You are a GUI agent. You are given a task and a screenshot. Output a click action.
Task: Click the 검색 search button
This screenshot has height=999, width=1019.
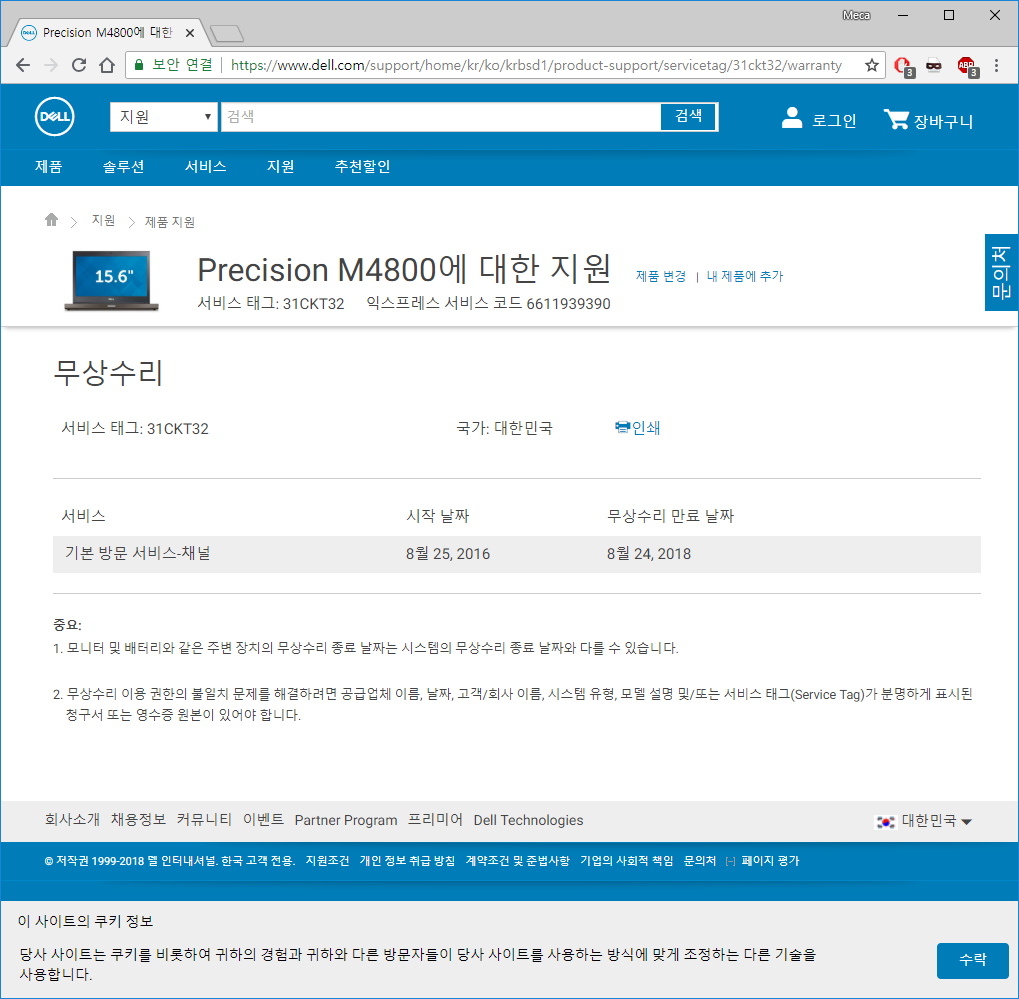688,116
